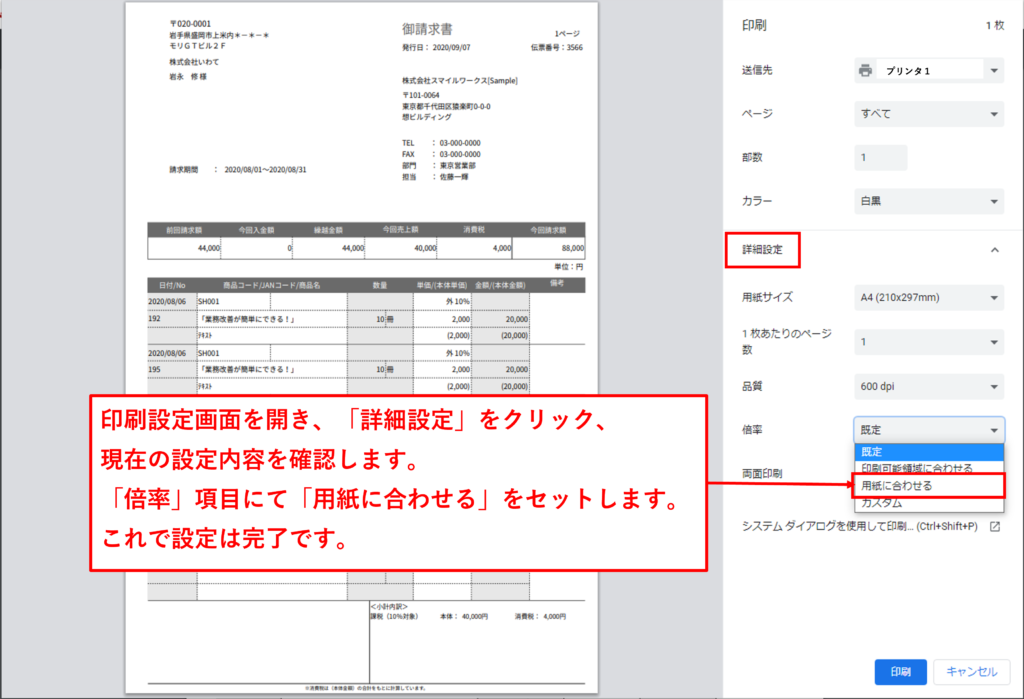
Task: Open the ページ dropdown set to すべて
Action: click(929, 114)
